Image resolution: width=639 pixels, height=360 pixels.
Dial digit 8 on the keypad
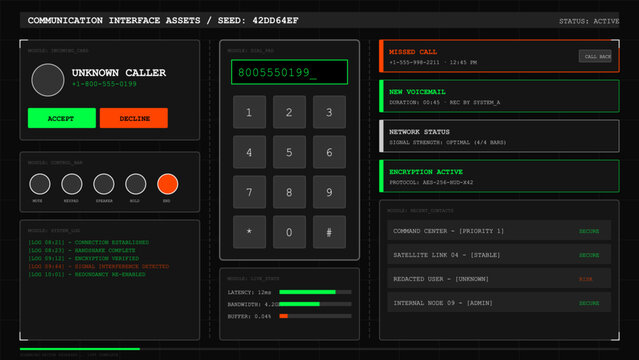pos(289,192)
